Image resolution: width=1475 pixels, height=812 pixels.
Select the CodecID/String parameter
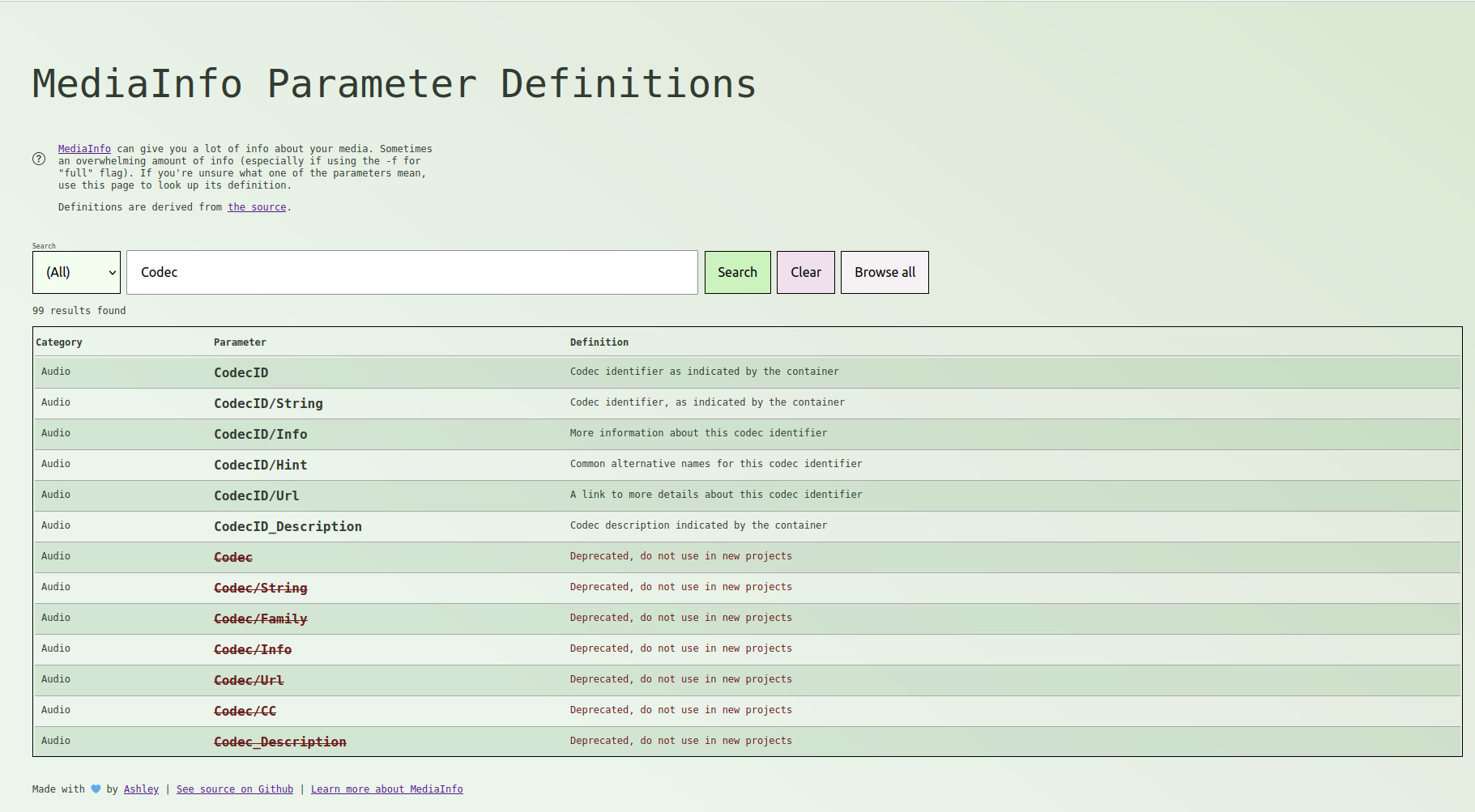click(268, 403)
